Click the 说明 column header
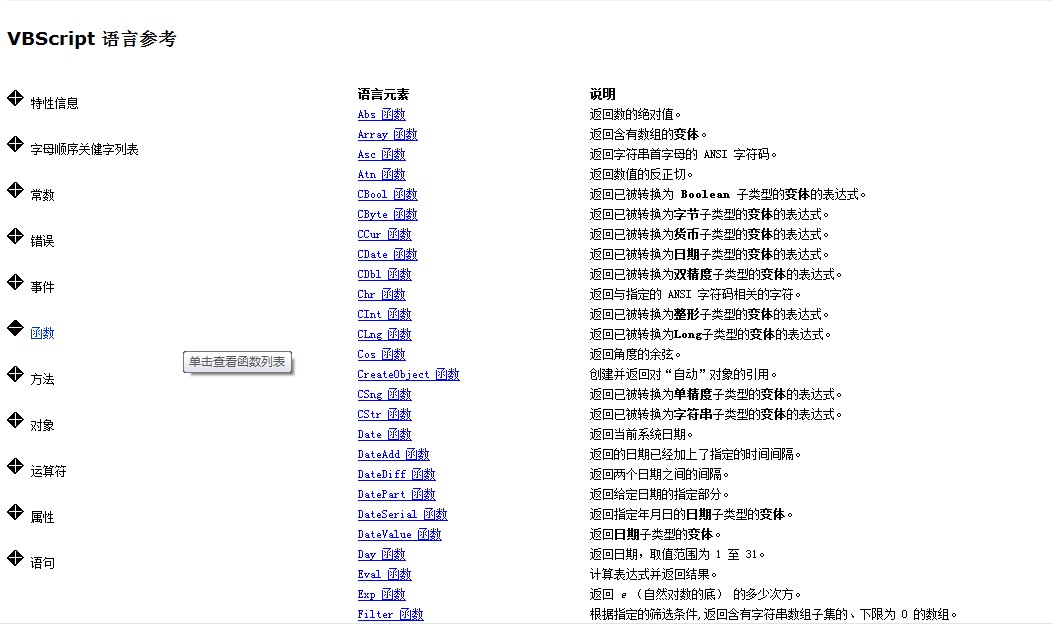Viewport: 1053px width, 624px height. (602, 94)
